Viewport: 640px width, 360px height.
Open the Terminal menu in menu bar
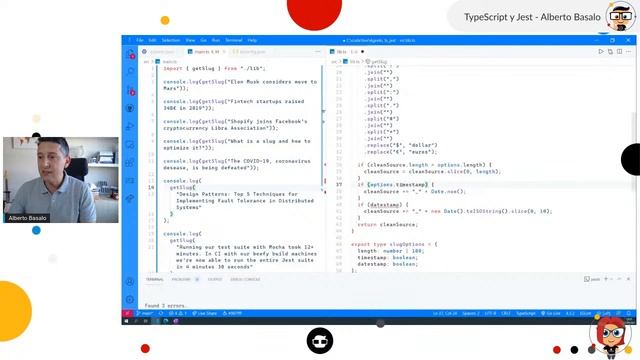233,40
